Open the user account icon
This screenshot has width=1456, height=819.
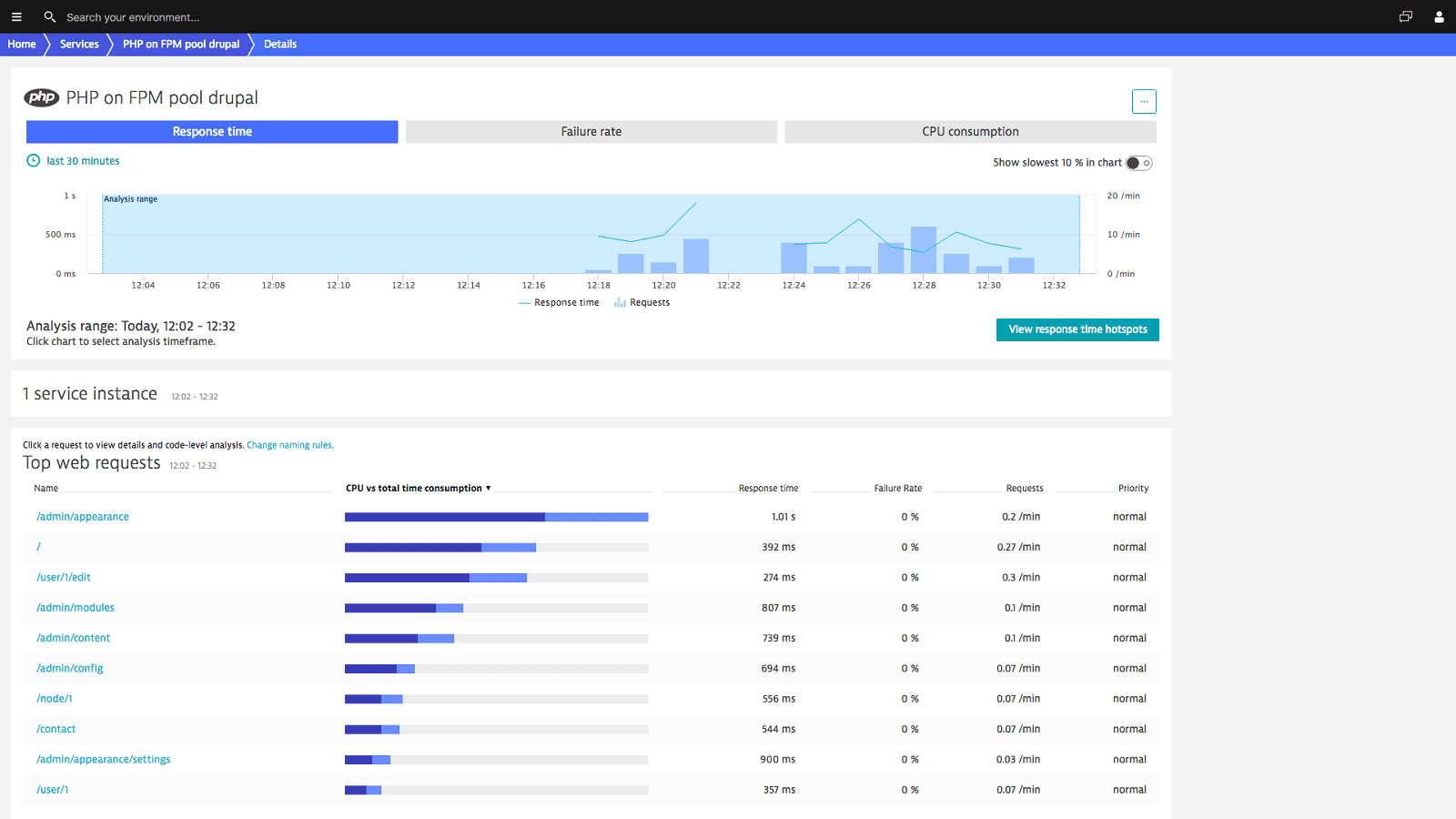(x=1439, y=16)
